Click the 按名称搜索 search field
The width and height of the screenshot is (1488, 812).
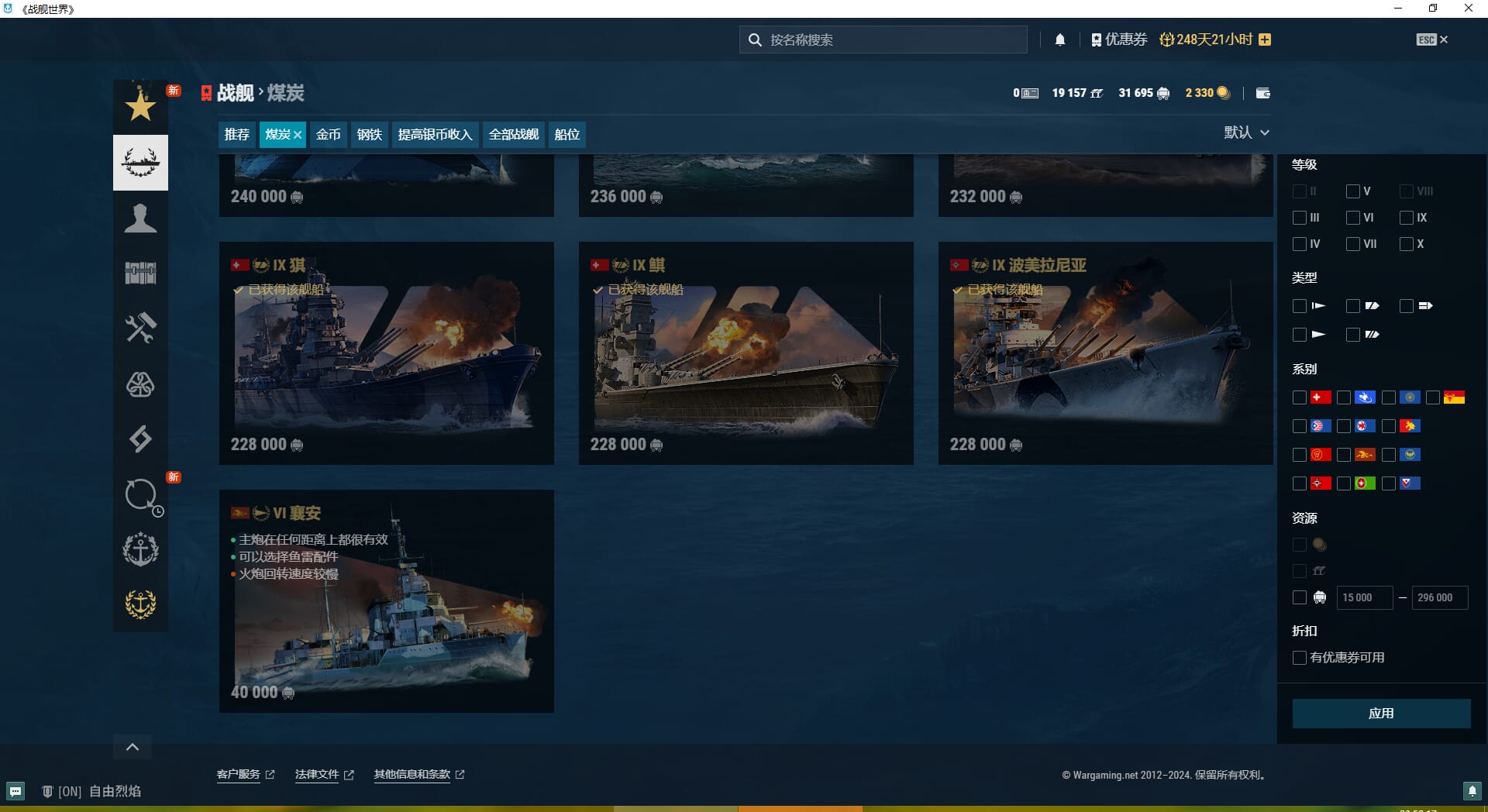pos(891,40)
